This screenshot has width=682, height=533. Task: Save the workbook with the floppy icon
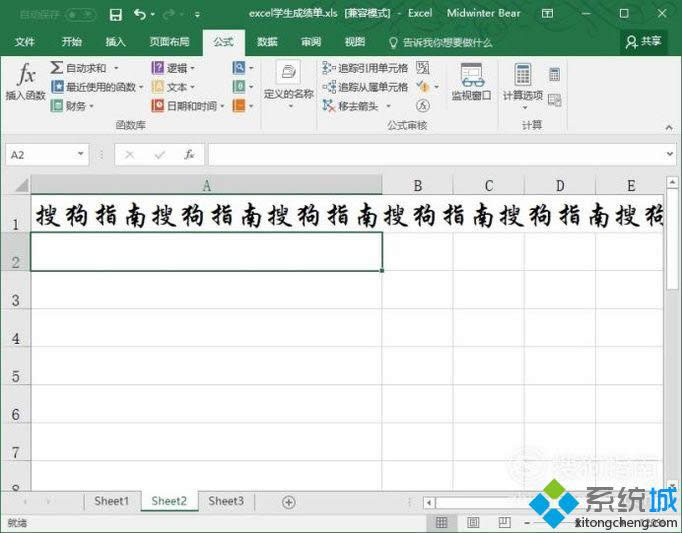116,15
